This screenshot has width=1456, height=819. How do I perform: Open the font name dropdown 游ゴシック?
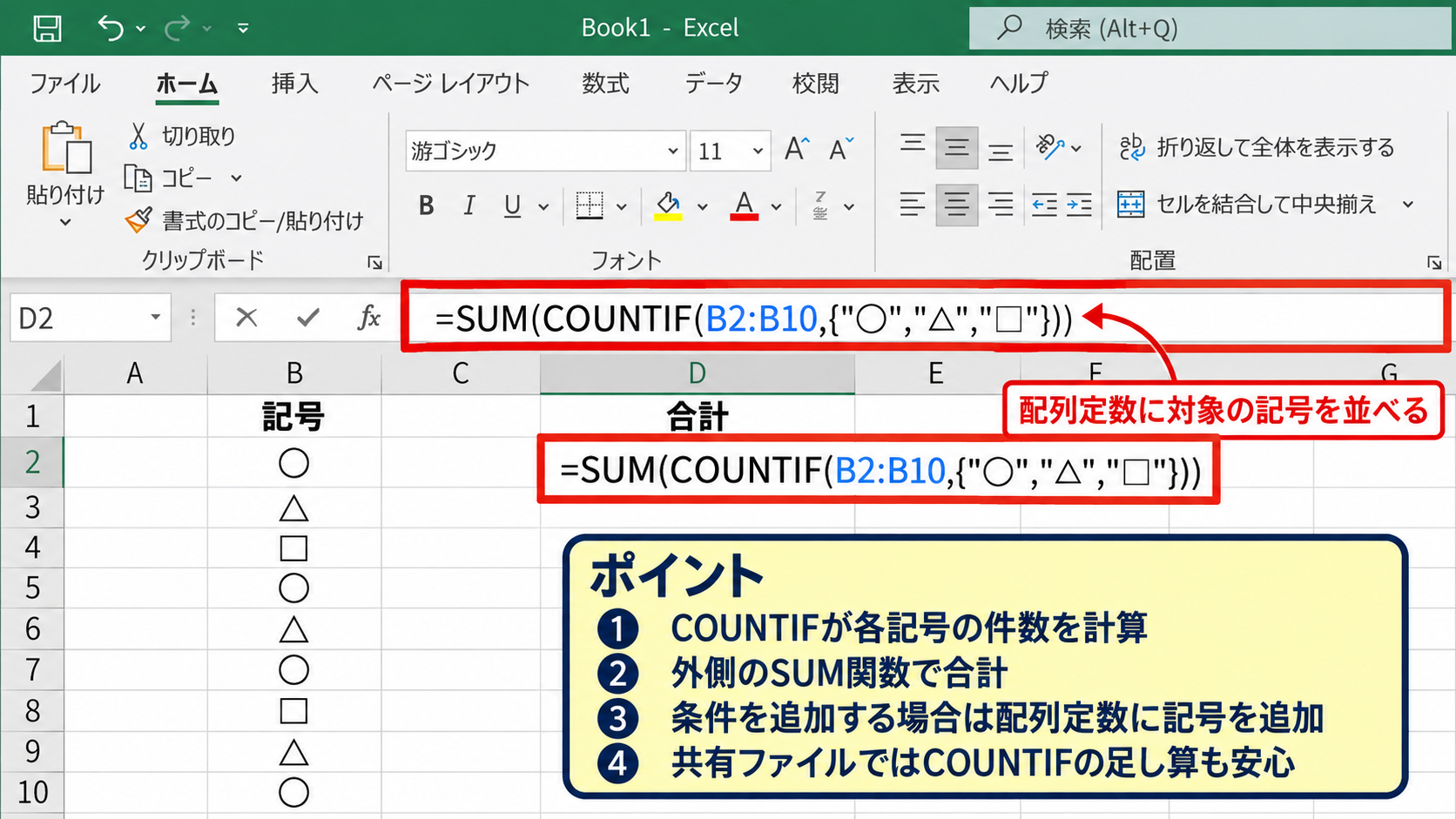click(672, 151)
